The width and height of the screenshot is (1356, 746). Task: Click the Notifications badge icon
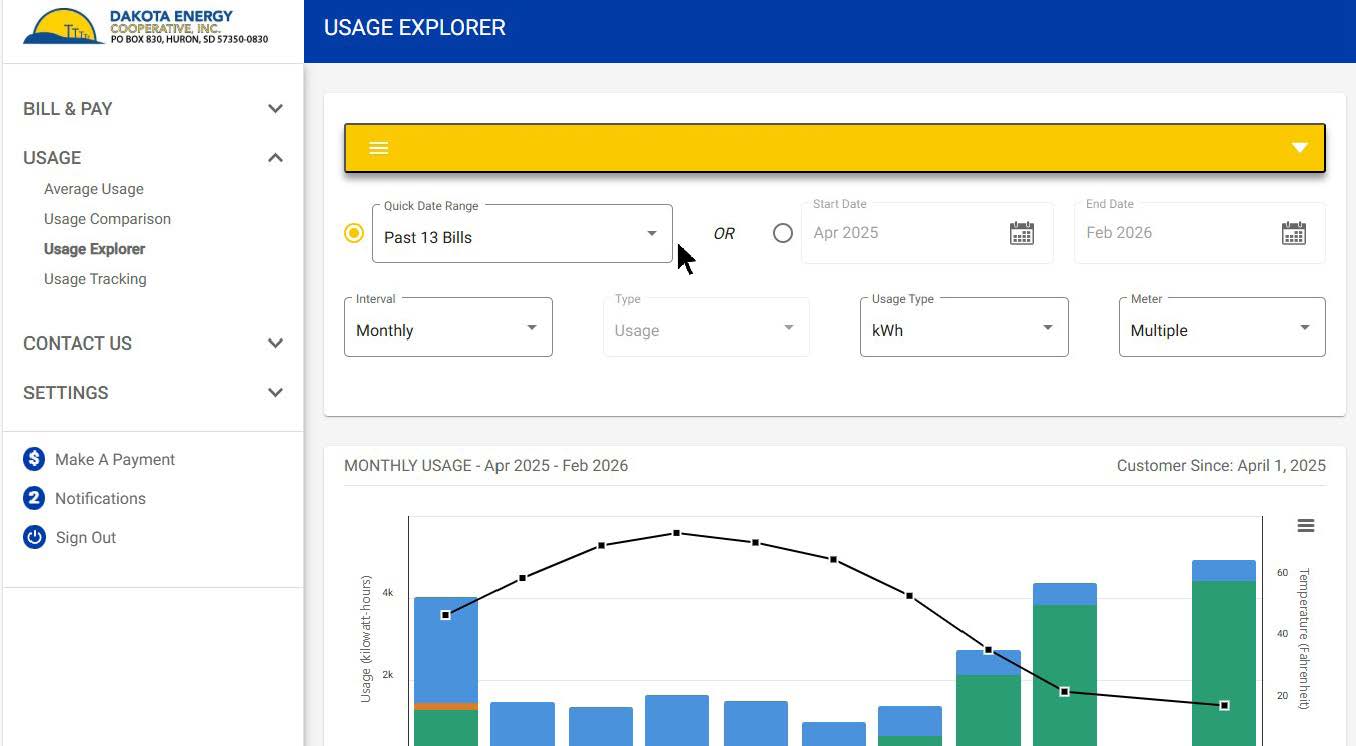pos(34,498)
